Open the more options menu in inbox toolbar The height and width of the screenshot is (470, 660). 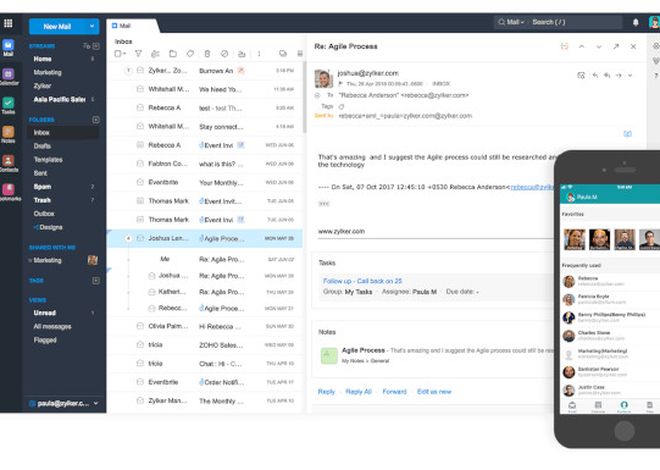pyautogui.click(x=259, y=53)
